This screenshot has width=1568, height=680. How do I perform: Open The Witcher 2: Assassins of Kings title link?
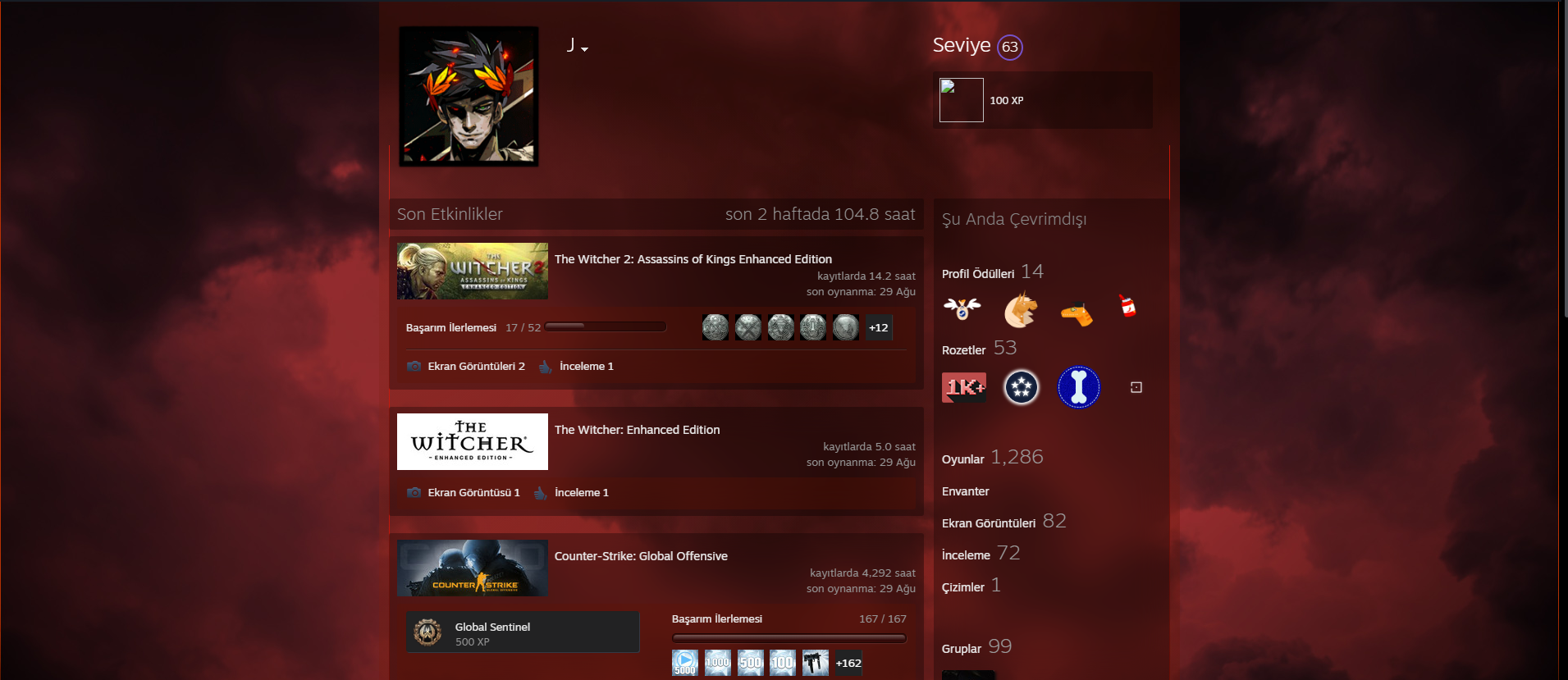click(693, 259)
